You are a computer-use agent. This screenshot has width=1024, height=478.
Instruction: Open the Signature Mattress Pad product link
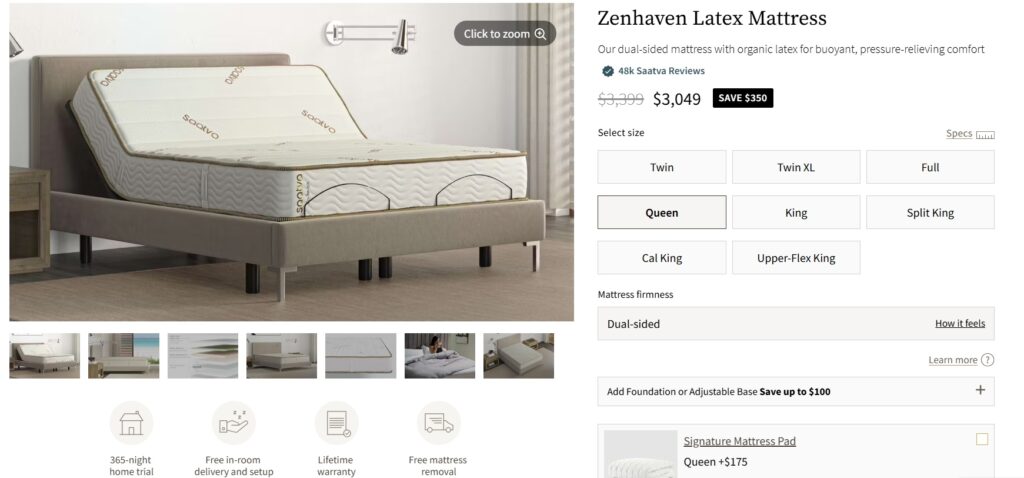740,441
